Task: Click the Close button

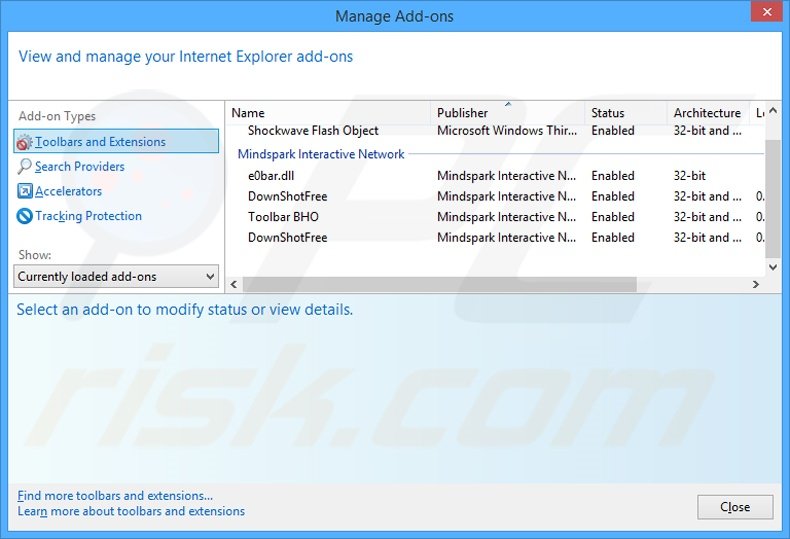Action: coord(735,507)
